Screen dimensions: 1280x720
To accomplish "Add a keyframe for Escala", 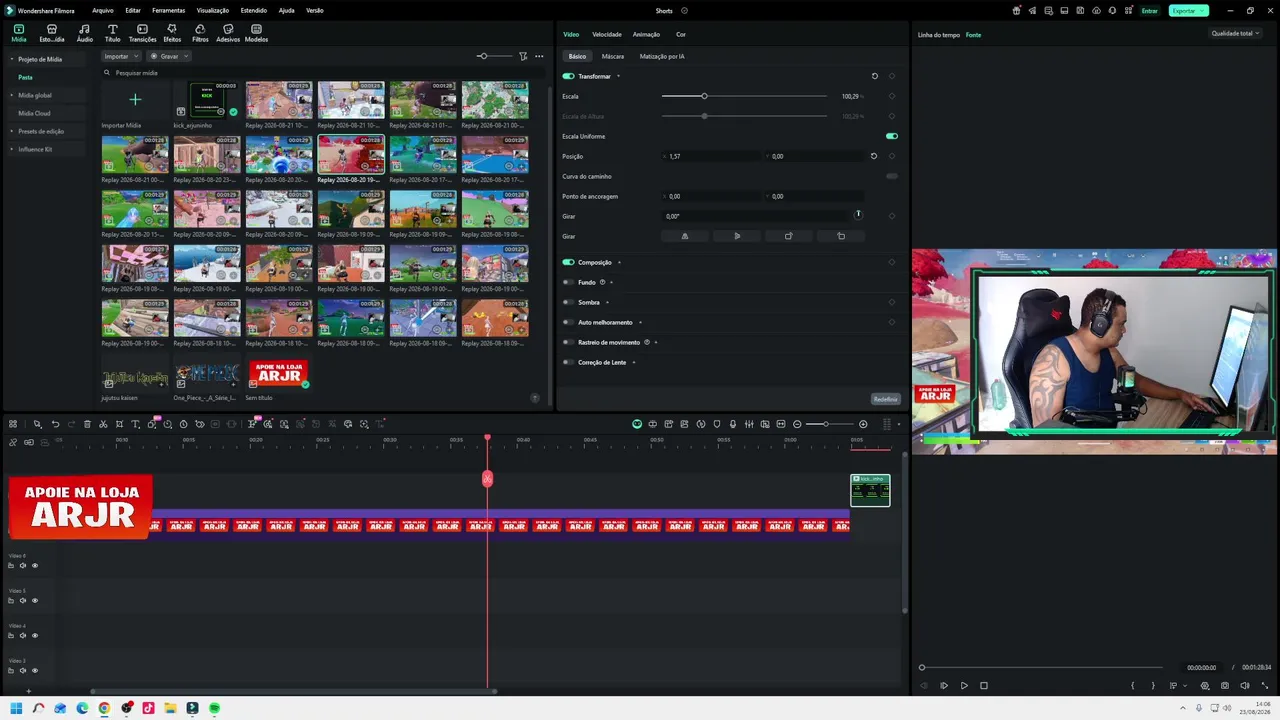I will pos(891,96).
